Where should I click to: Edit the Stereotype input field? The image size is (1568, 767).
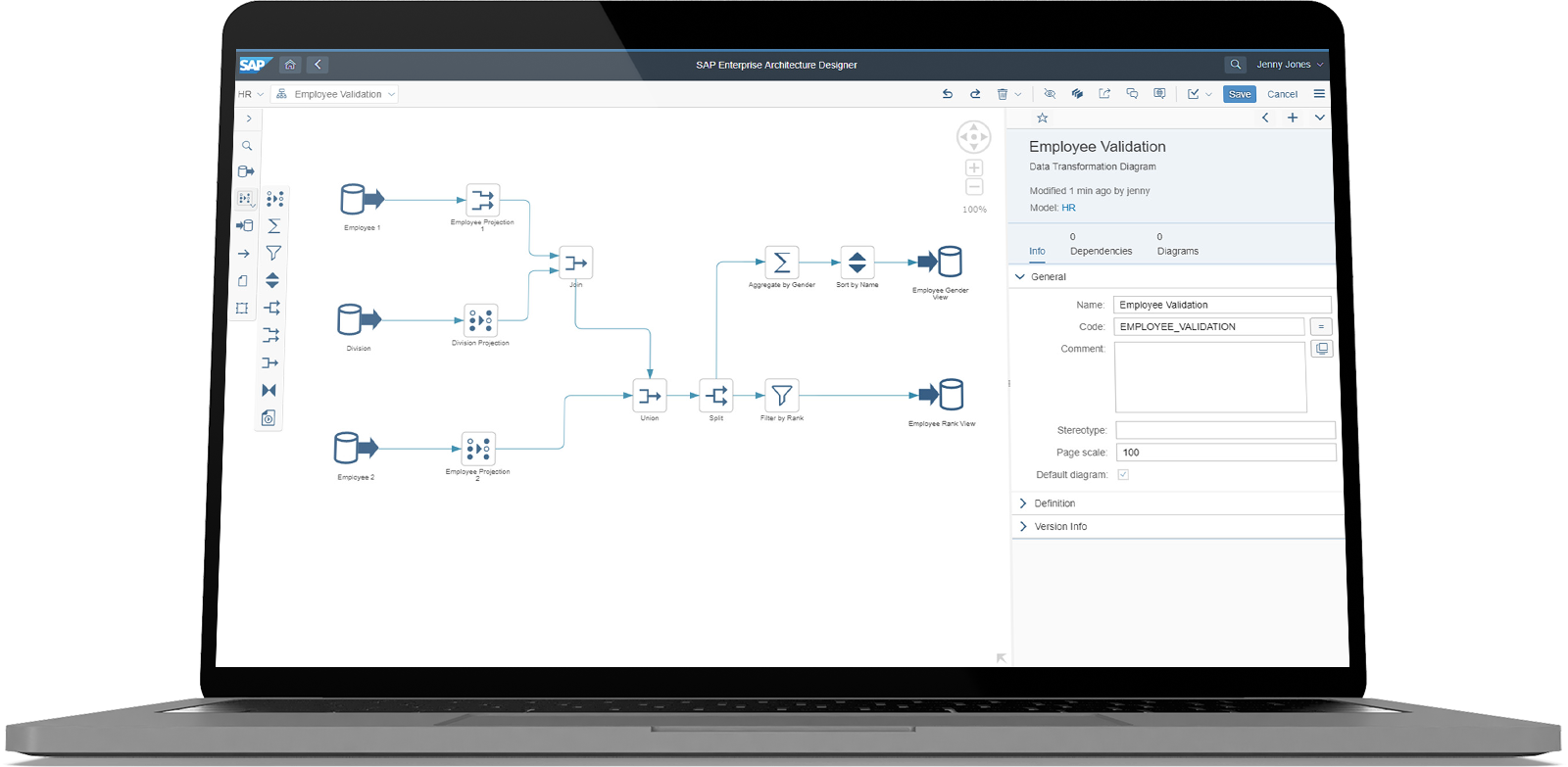click(x=1226, y=430)
